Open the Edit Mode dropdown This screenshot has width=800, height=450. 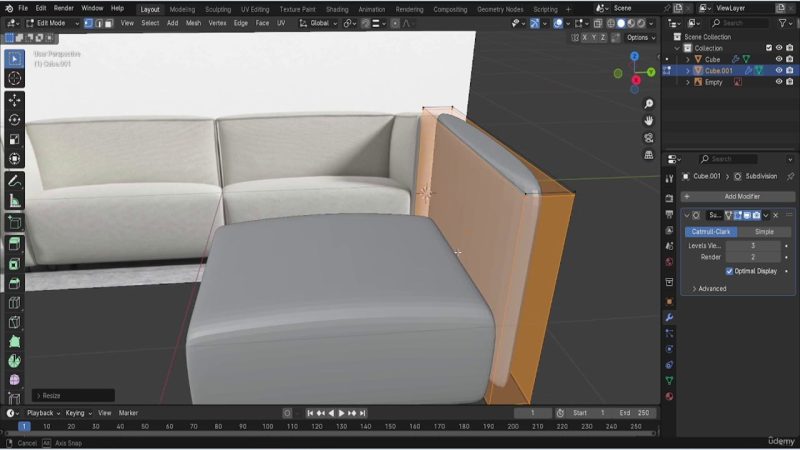pyautogui.click(x=48, y=23)
